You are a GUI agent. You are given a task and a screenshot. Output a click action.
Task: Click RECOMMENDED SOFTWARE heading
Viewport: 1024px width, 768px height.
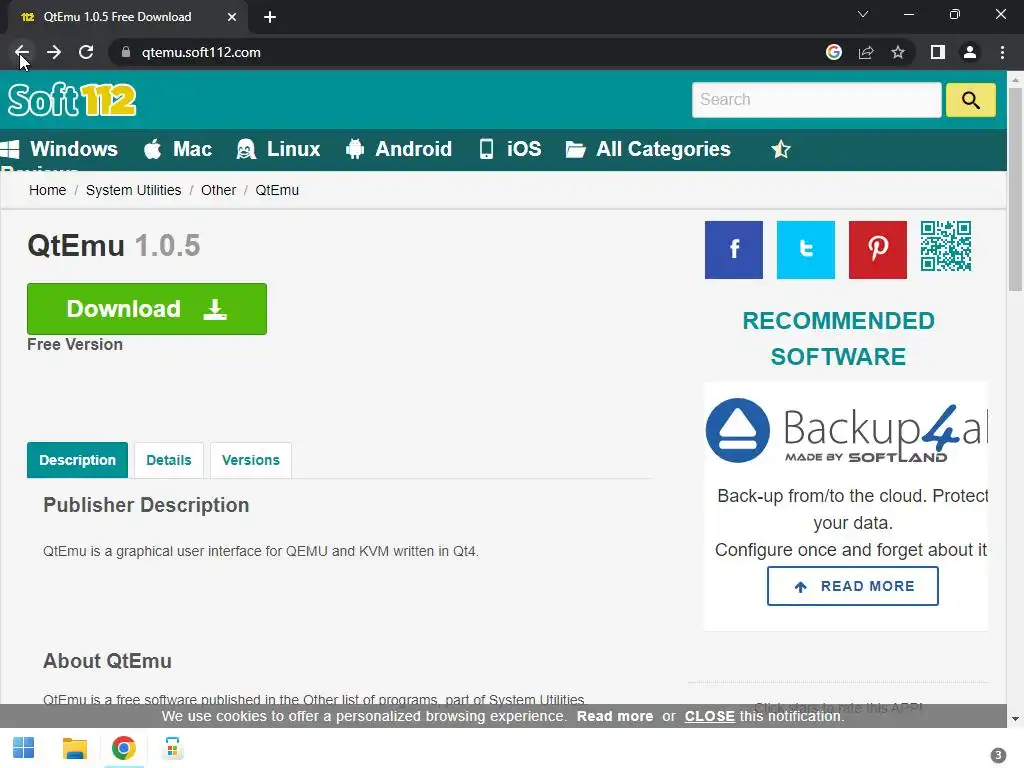[839, 338]
